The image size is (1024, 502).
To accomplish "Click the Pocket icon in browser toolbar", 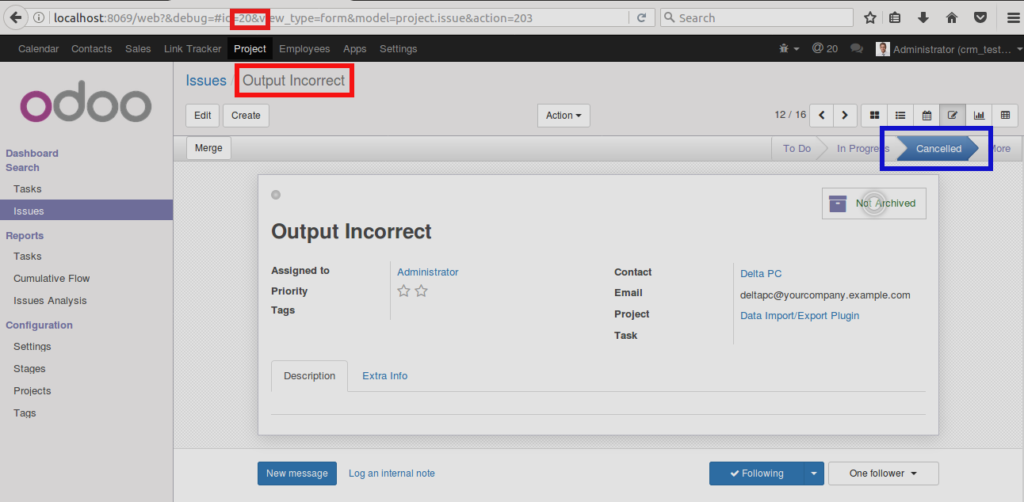I will click(980, 18).
